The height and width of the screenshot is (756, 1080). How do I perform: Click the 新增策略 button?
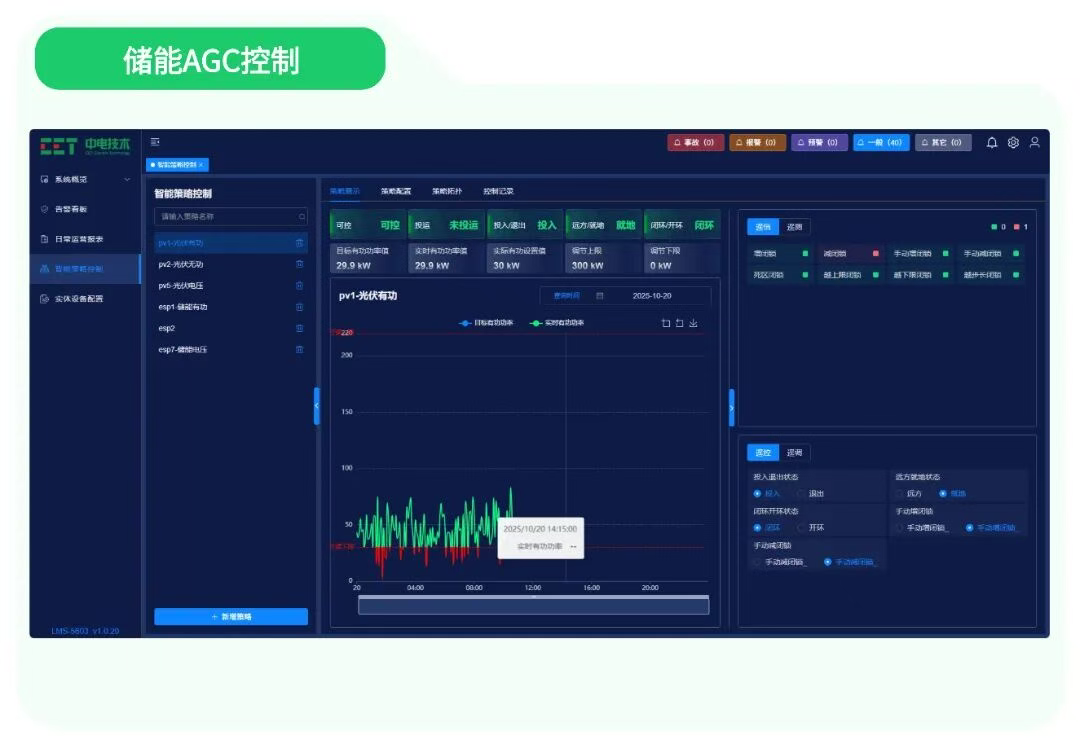tap(231, 617)
